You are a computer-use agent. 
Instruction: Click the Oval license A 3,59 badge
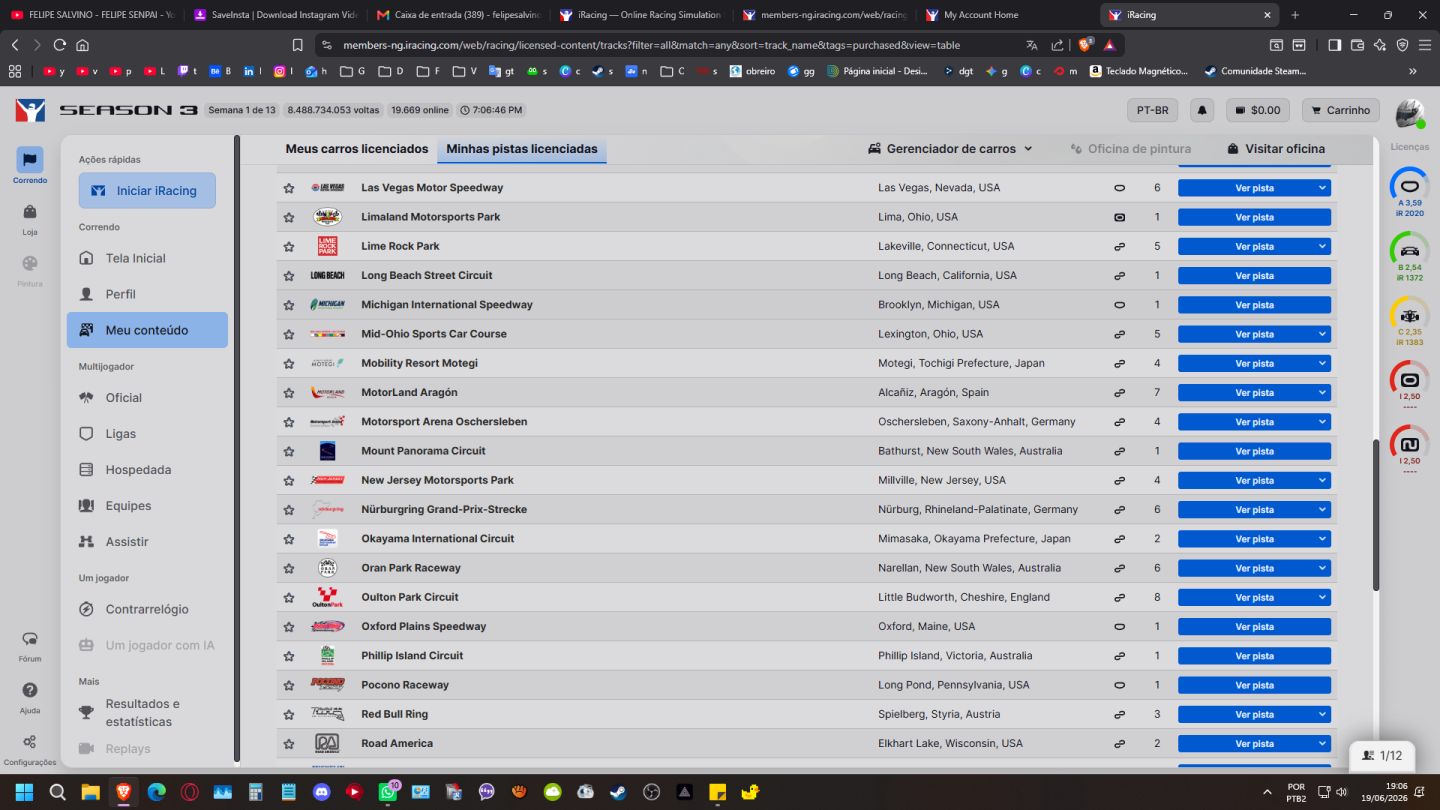(1410, 192)
